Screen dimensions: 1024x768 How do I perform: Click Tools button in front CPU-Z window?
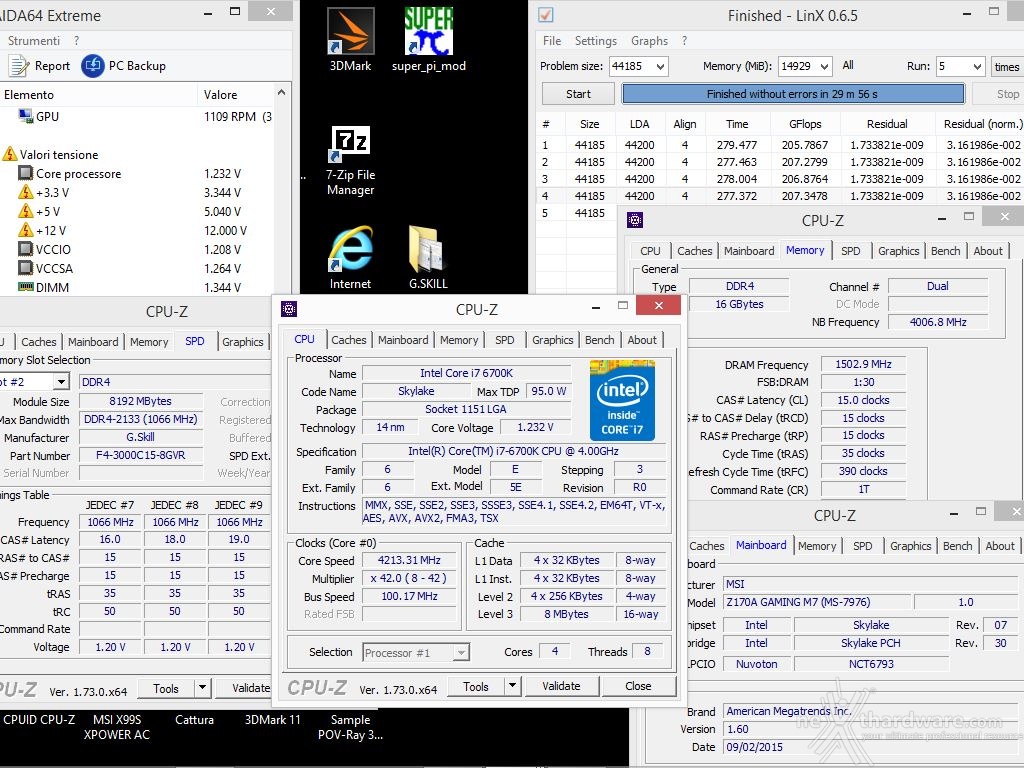point(475,686)
